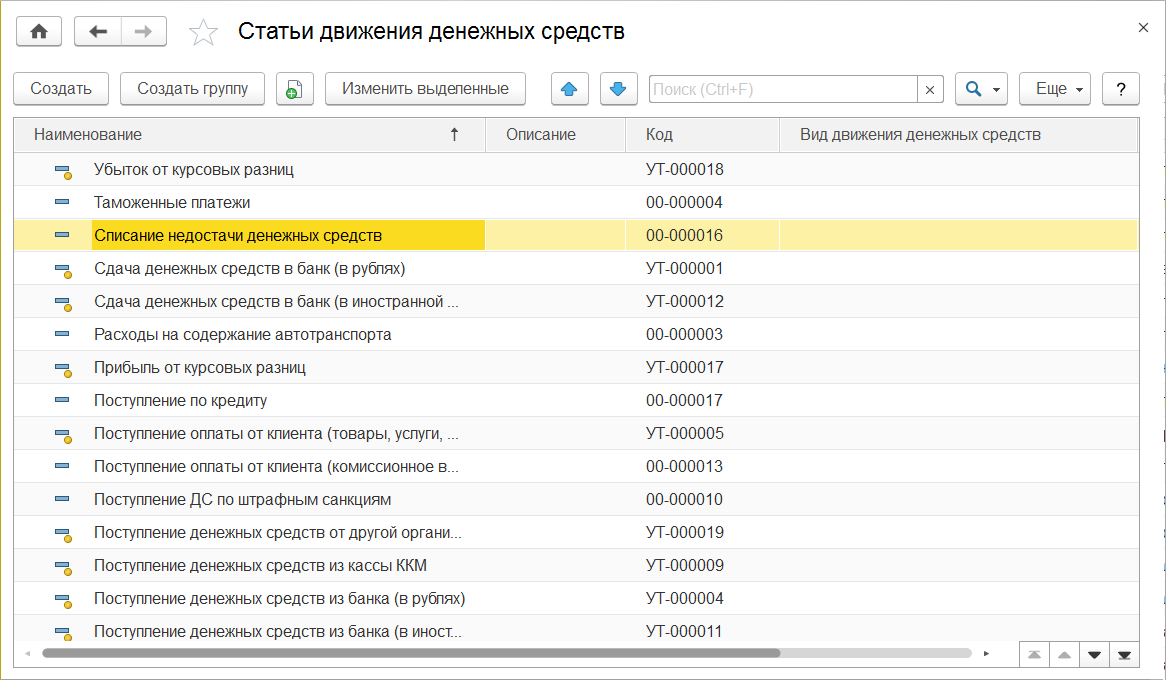1166x680 pixels.
Task: Click into the Поиск search field
Action: tap(782, 90)
